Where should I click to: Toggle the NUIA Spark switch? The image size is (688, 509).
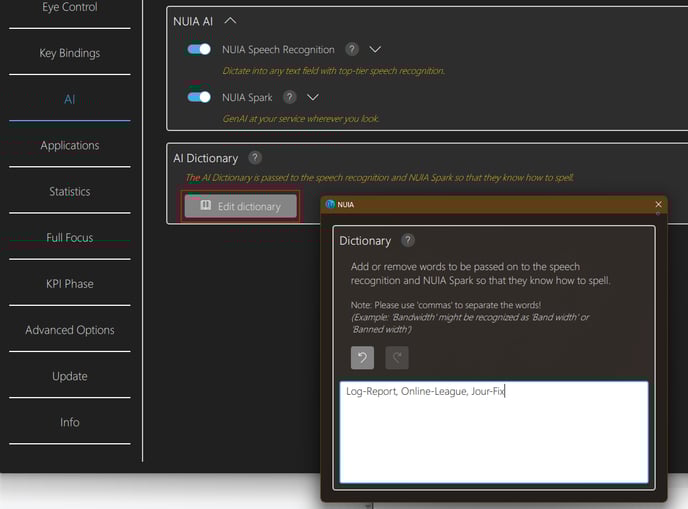[x=199, y=97]
